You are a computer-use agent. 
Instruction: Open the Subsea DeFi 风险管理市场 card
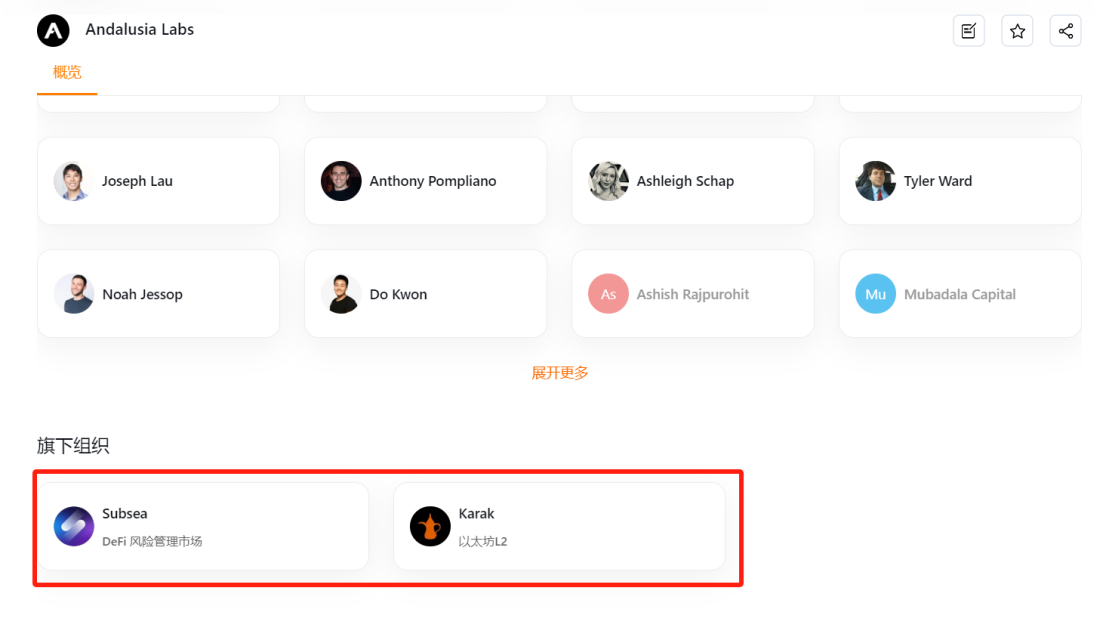pos(203,527)
